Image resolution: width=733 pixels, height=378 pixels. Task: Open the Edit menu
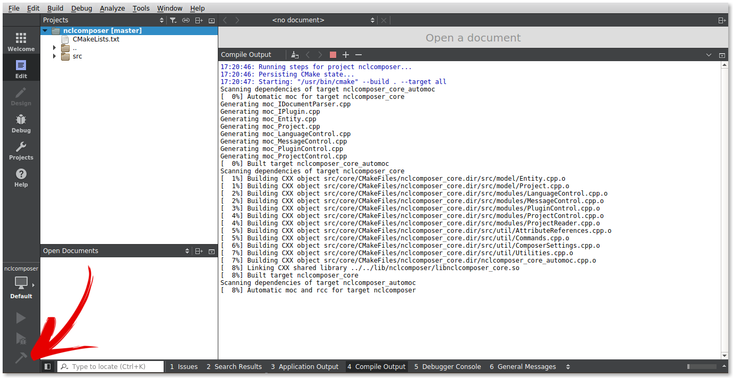coord(33,8)
